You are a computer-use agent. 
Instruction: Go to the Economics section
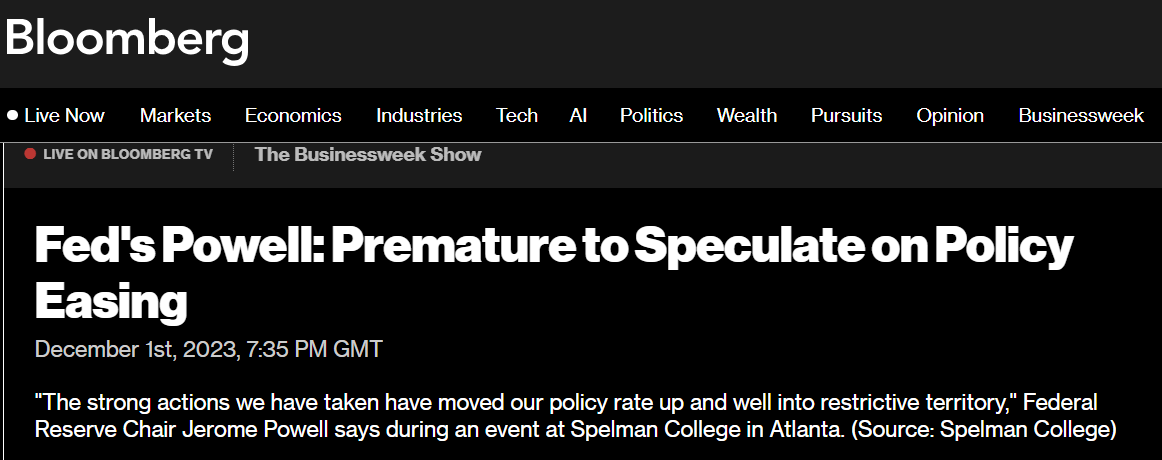(x=293, y=116)
